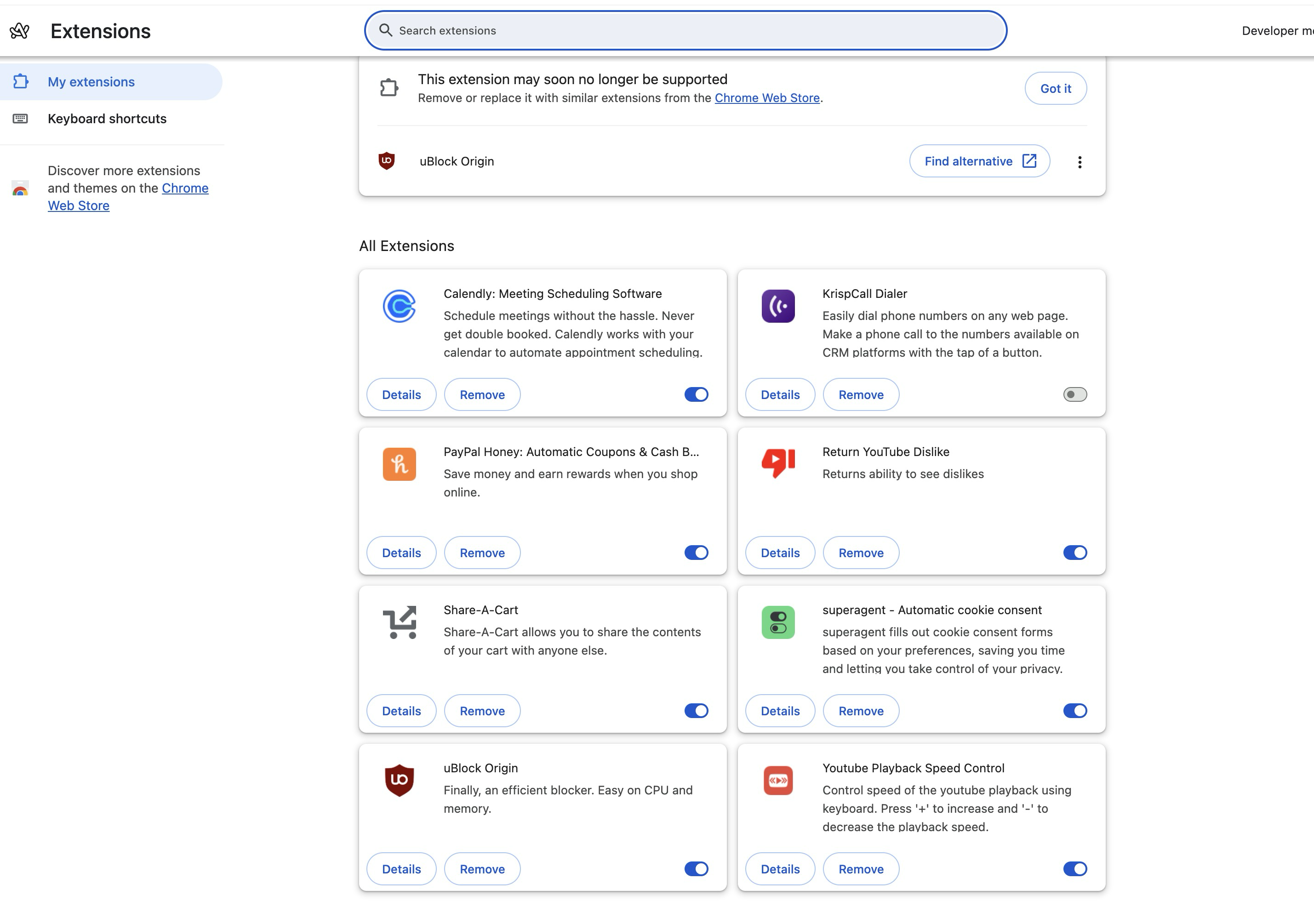Click the Return YouTube Dislike icon

click(778, 463)
